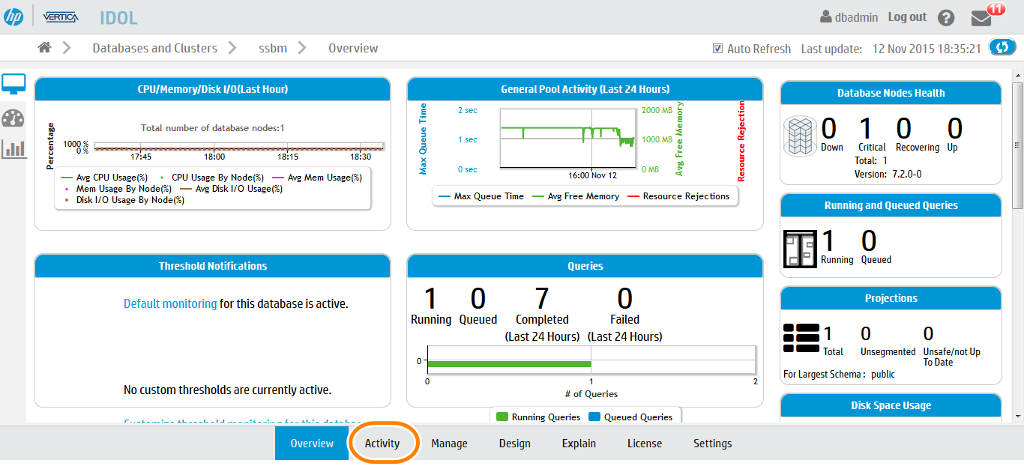Click the database nodes cube icon
This screenshot has height=466, width=1024.
[799, 135]
